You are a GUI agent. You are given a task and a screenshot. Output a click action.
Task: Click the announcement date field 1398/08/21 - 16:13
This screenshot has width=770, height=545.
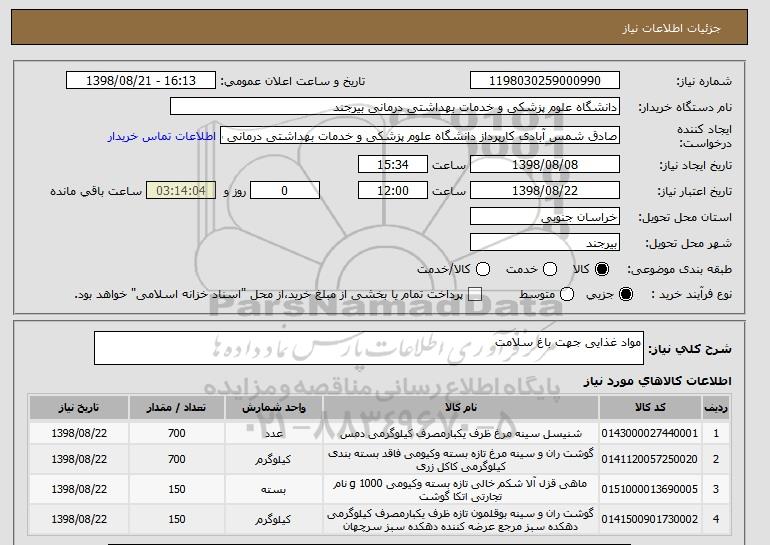pos(141,81)
